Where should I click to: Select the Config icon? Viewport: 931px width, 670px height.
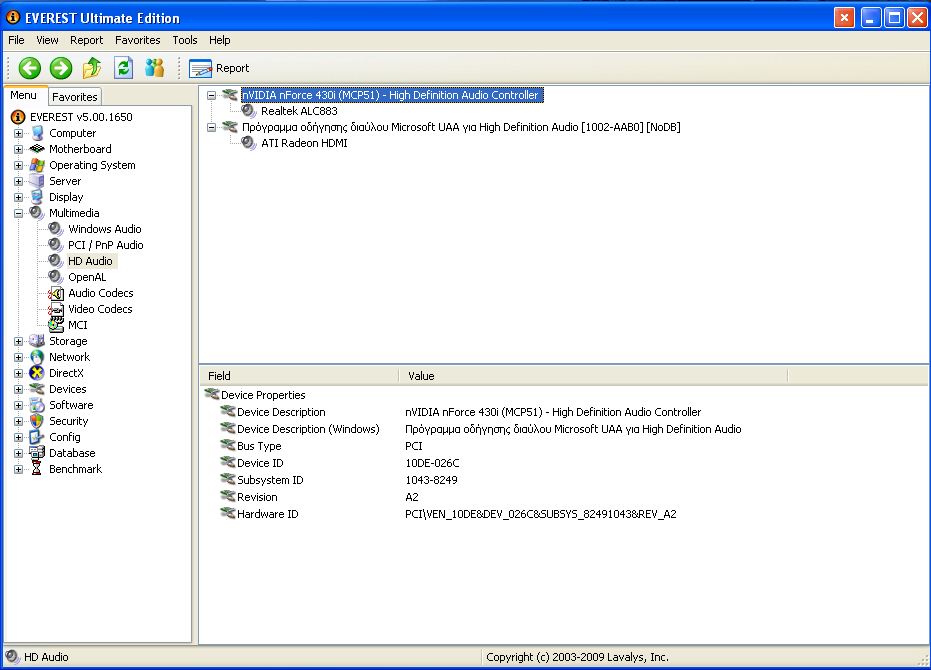pyautogui.click(x=37, y=437)
